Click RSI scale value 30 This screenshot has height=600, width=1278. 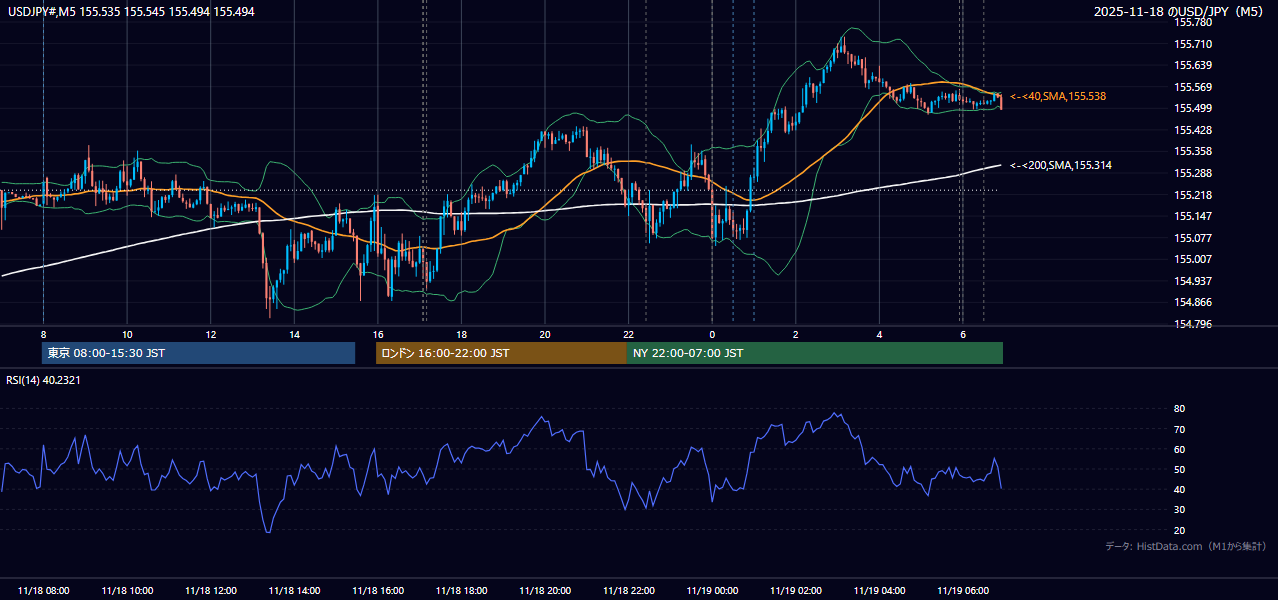[x=1180, y=510]
